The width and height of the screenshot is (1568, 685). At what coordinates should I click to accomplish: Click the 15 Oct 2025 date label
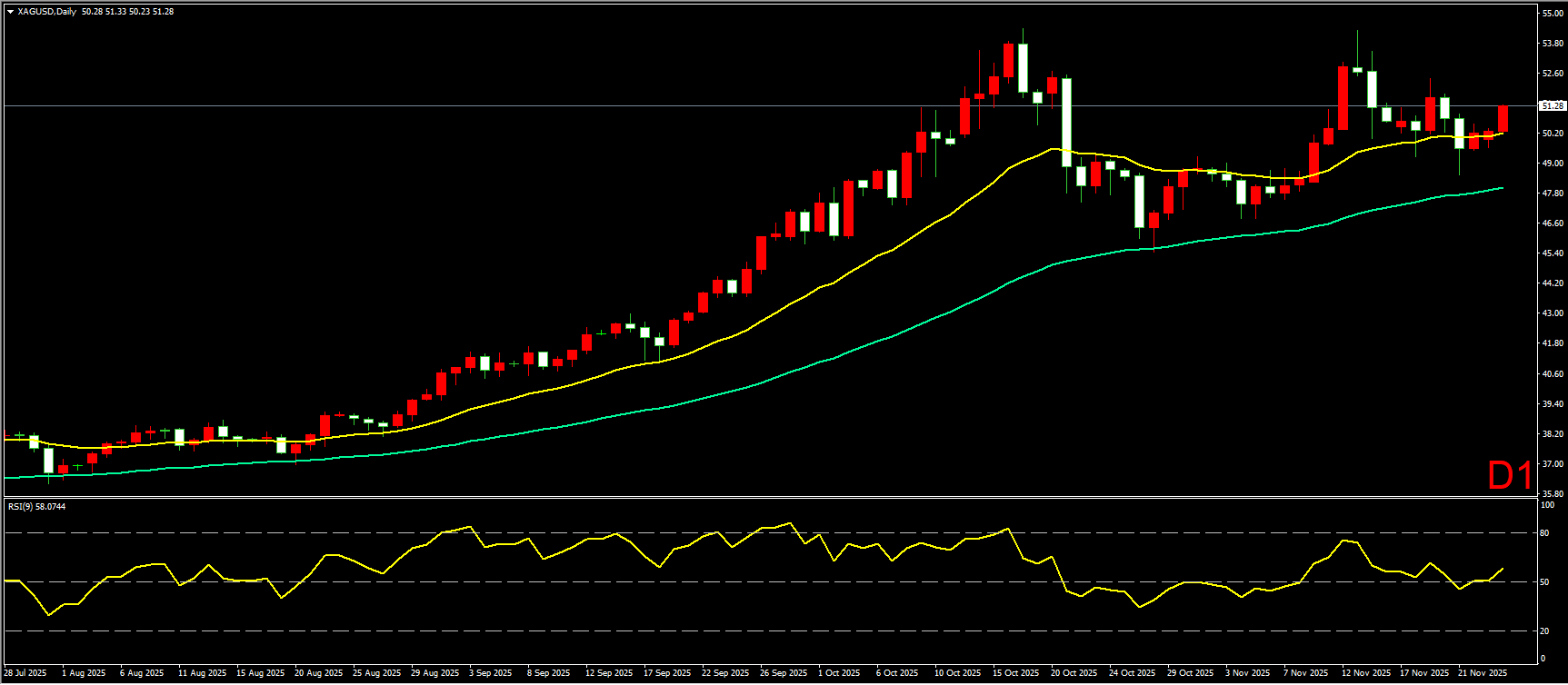1015,673
